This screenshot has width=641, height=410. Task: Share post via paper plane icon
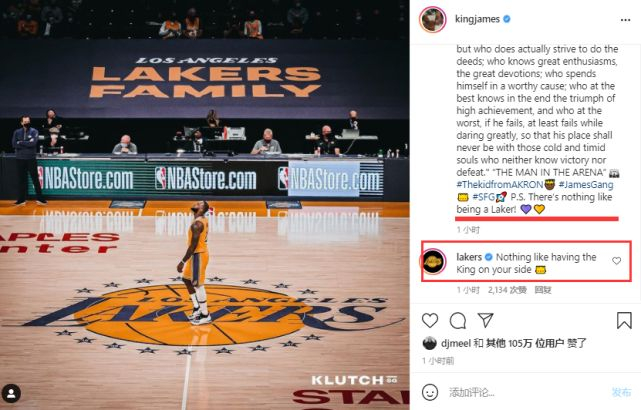point(485,320)
